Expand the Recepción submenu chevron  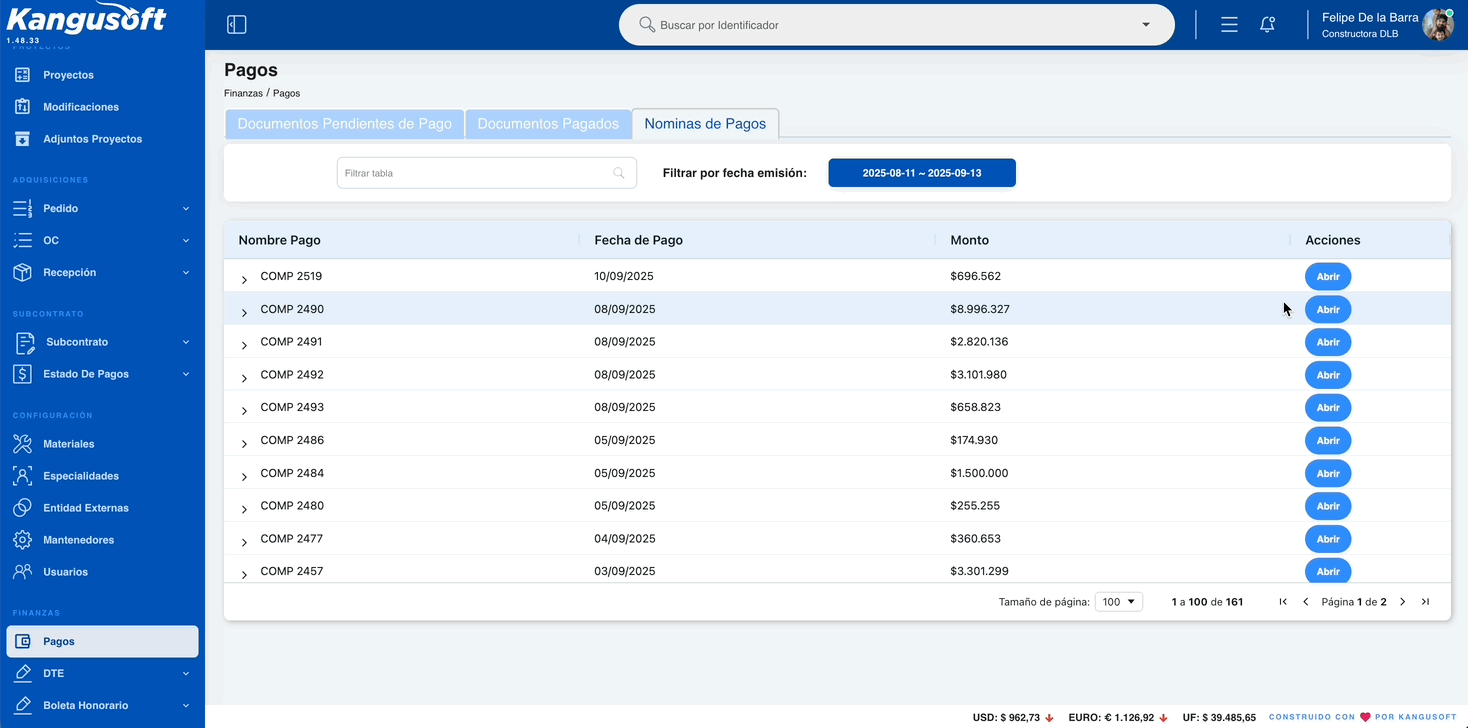point(186,272)
